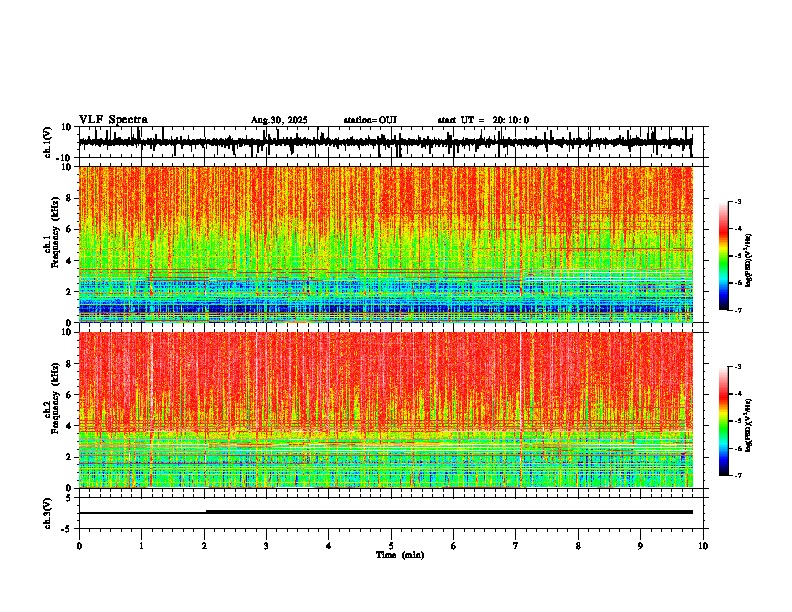Click the "-3" label on ch.2 color bar
Image resolution: width=792 pixels, height=612 pixels.
(x=737, y=367)
